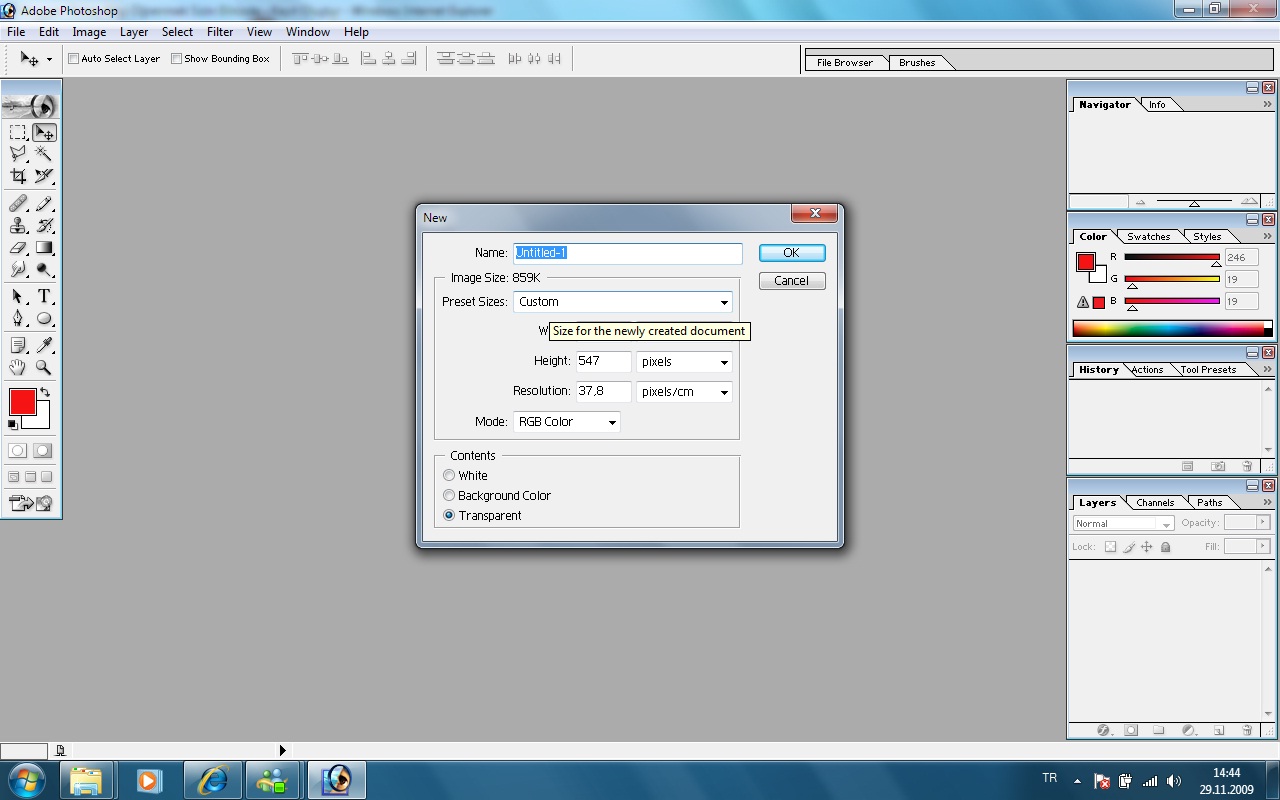Click the document Name field
Viewport: 1280px width, 800px height.
point(628,254)
